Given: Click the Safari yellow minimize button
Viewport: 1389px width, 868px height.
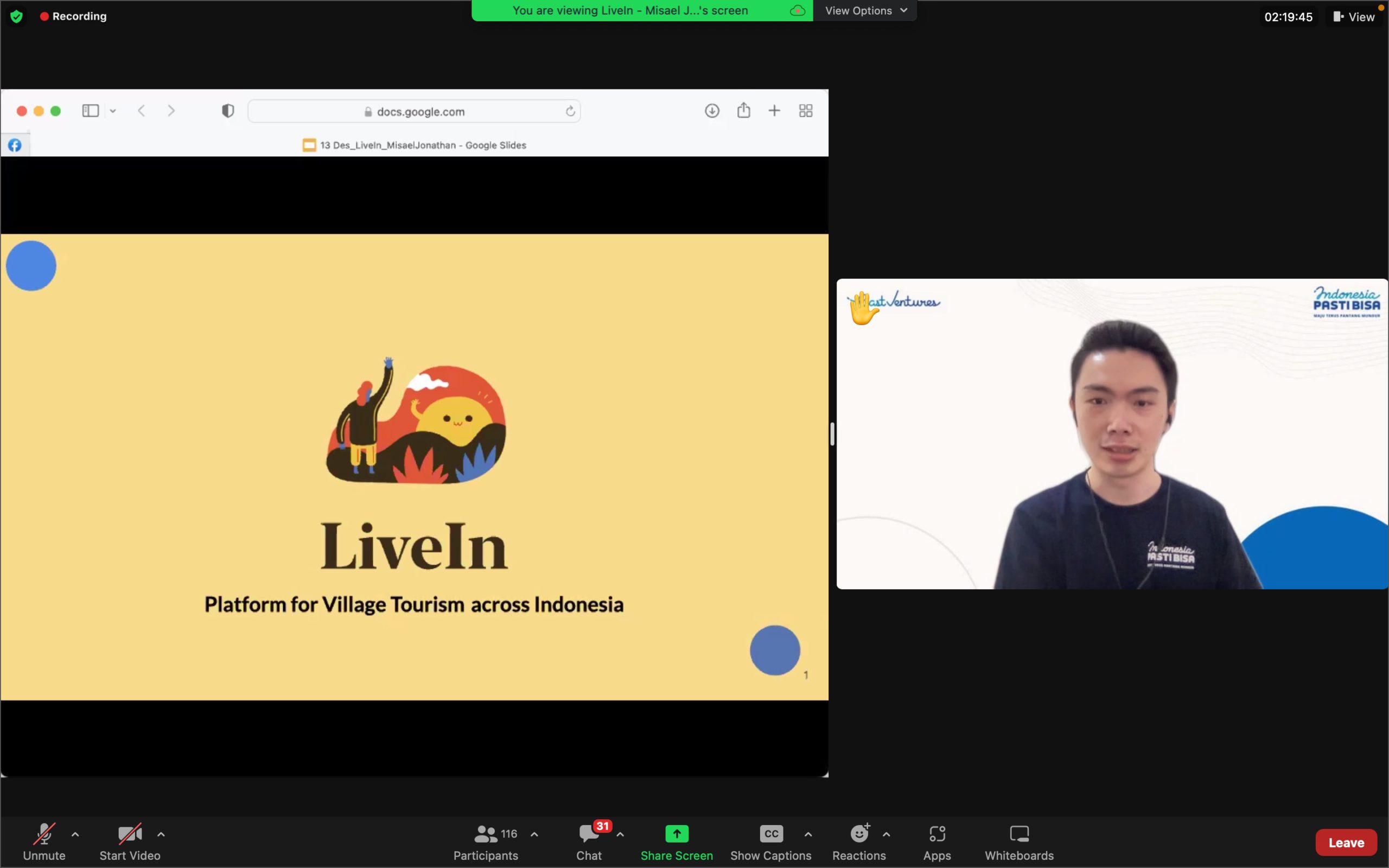Looking at the screenshot, I should pos(39,111).
